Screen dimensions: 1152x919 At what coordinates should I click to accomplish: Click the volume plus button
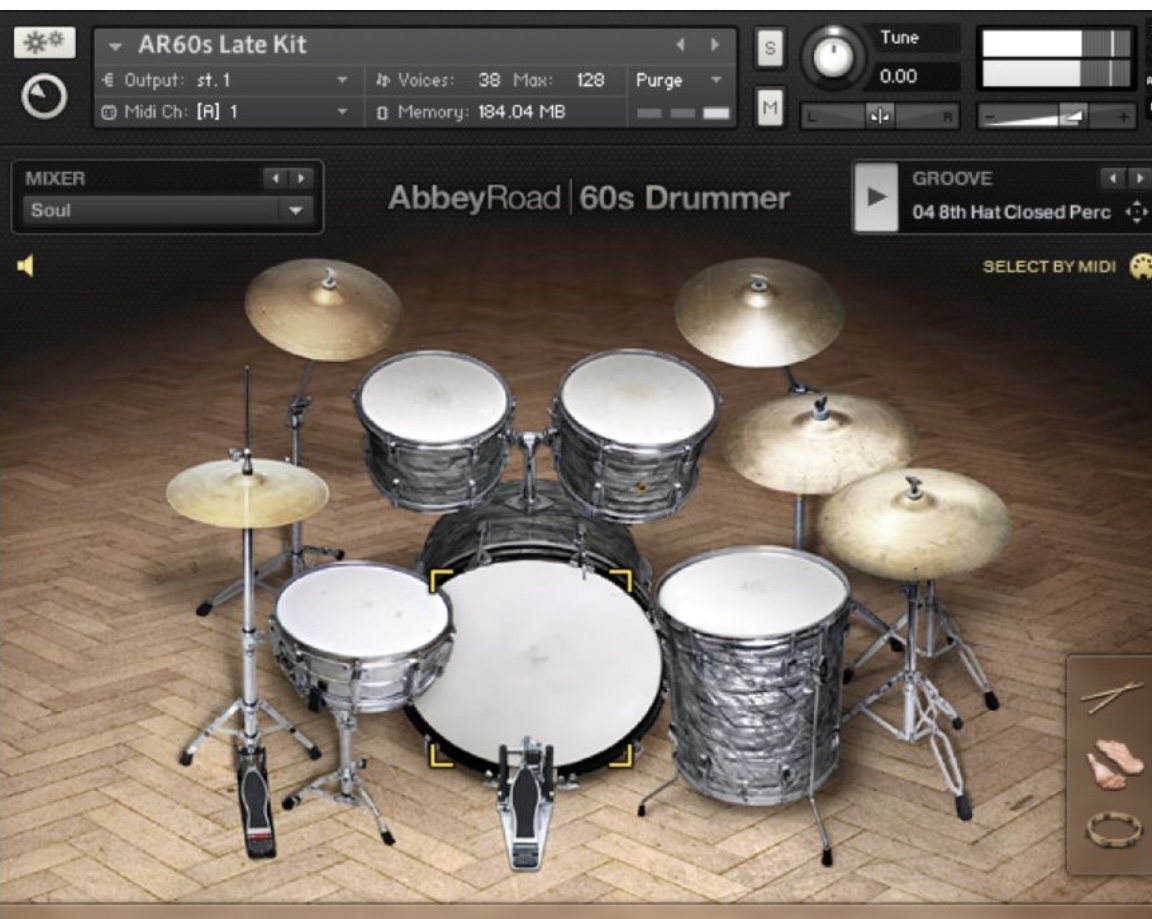click(x=1123, y=117)
